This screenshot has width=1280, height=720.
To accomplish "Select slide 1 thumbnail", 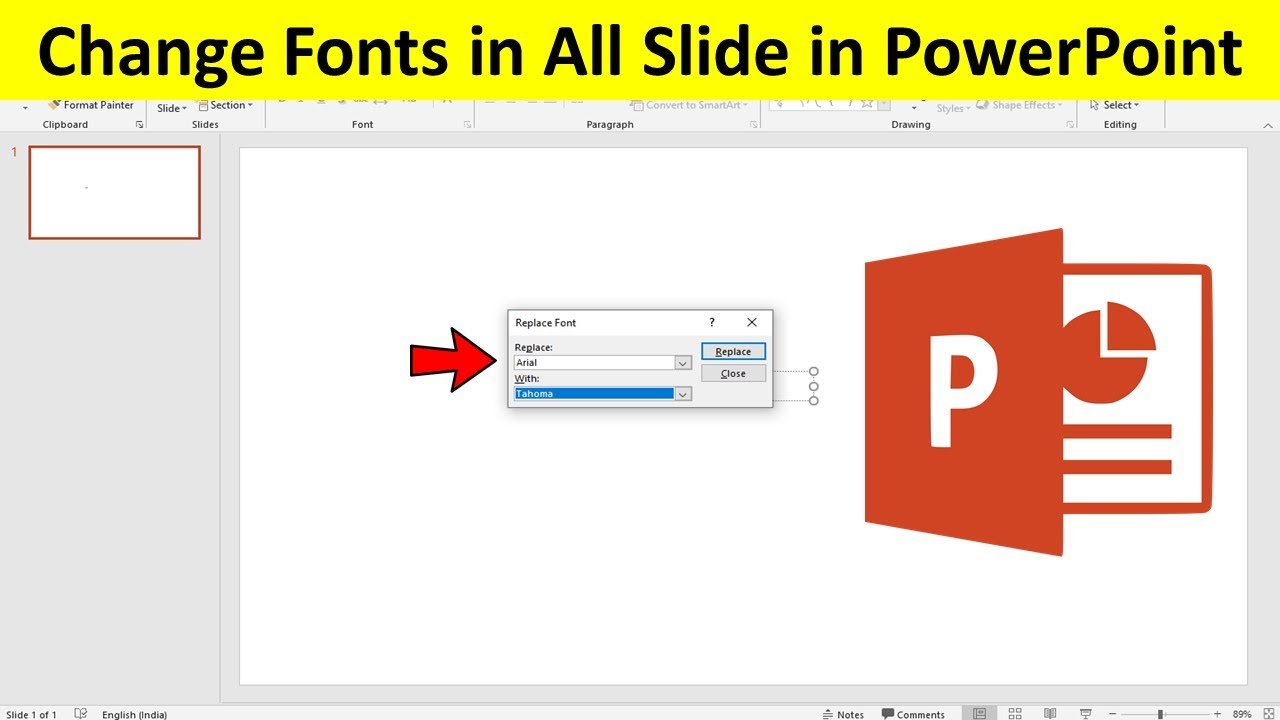I will pos(114,192).
